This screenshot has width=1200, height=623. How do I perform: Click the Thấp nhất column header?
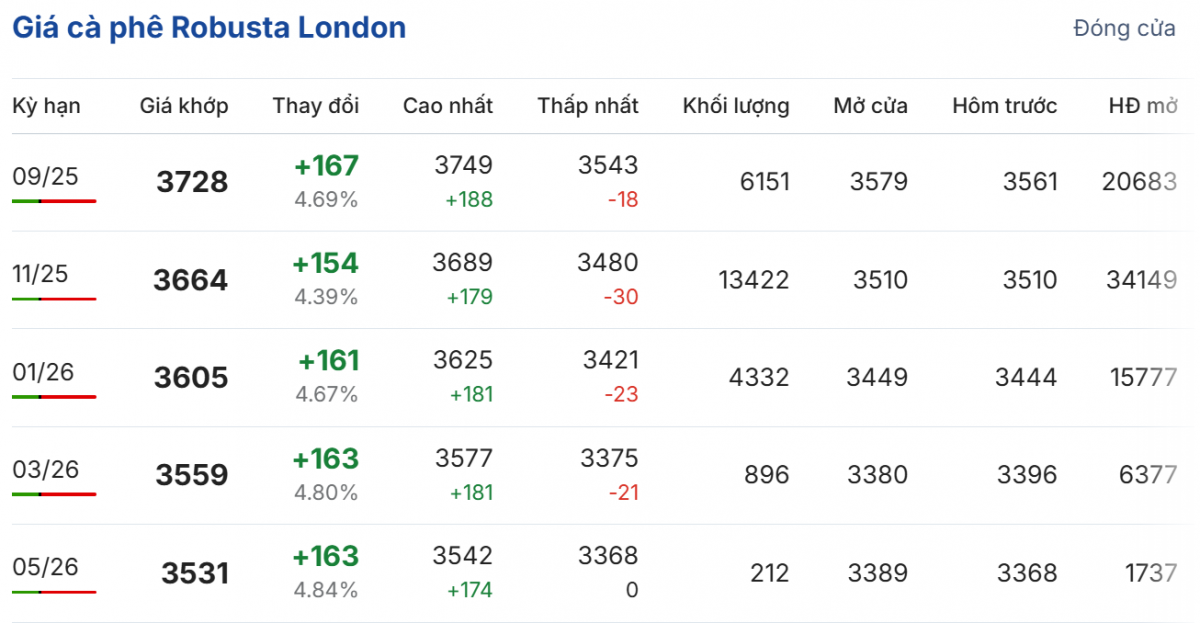587,106
